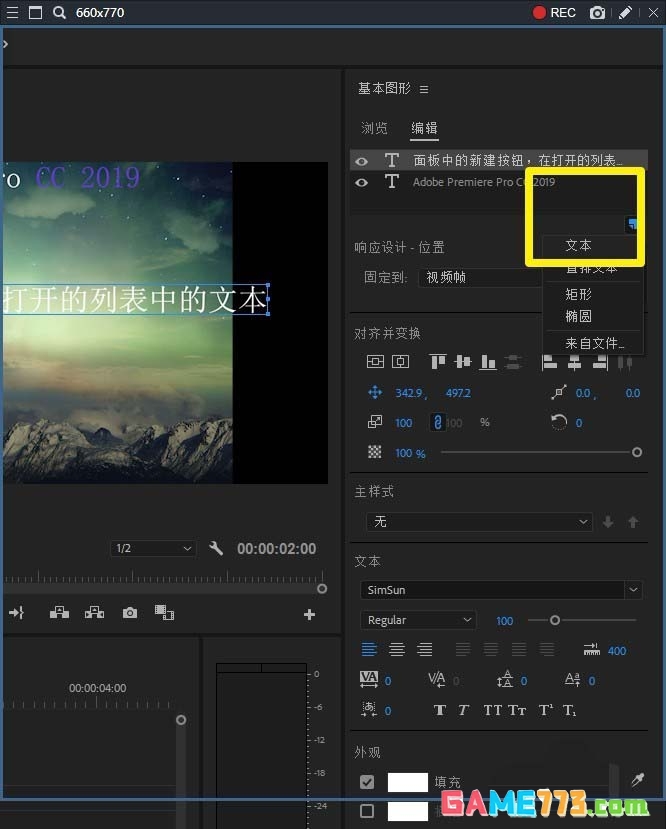Click the New Layer button
Screen dimensions: 666x829
pos(631,224)
